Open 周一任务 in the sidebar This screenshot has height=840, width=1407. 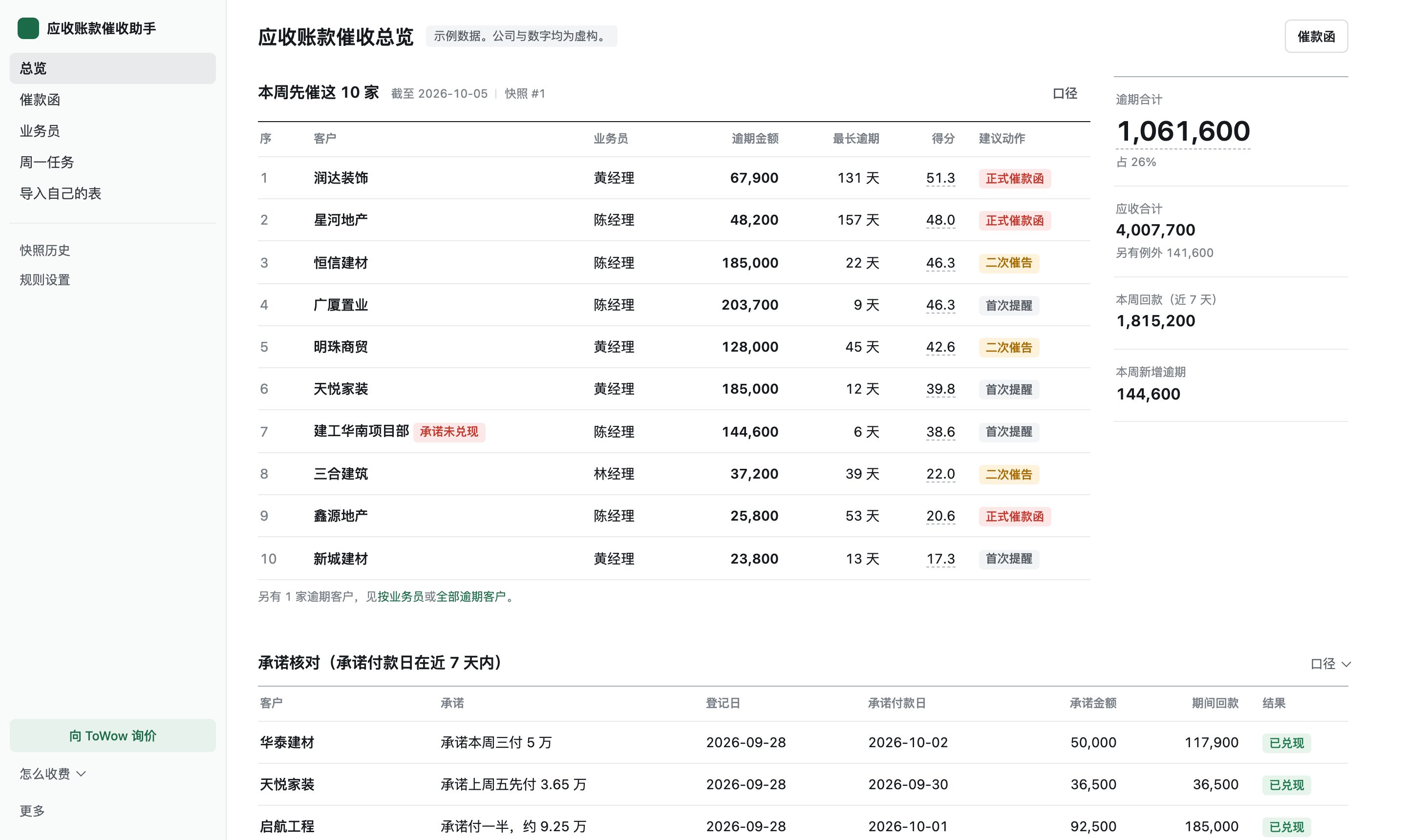113,162
